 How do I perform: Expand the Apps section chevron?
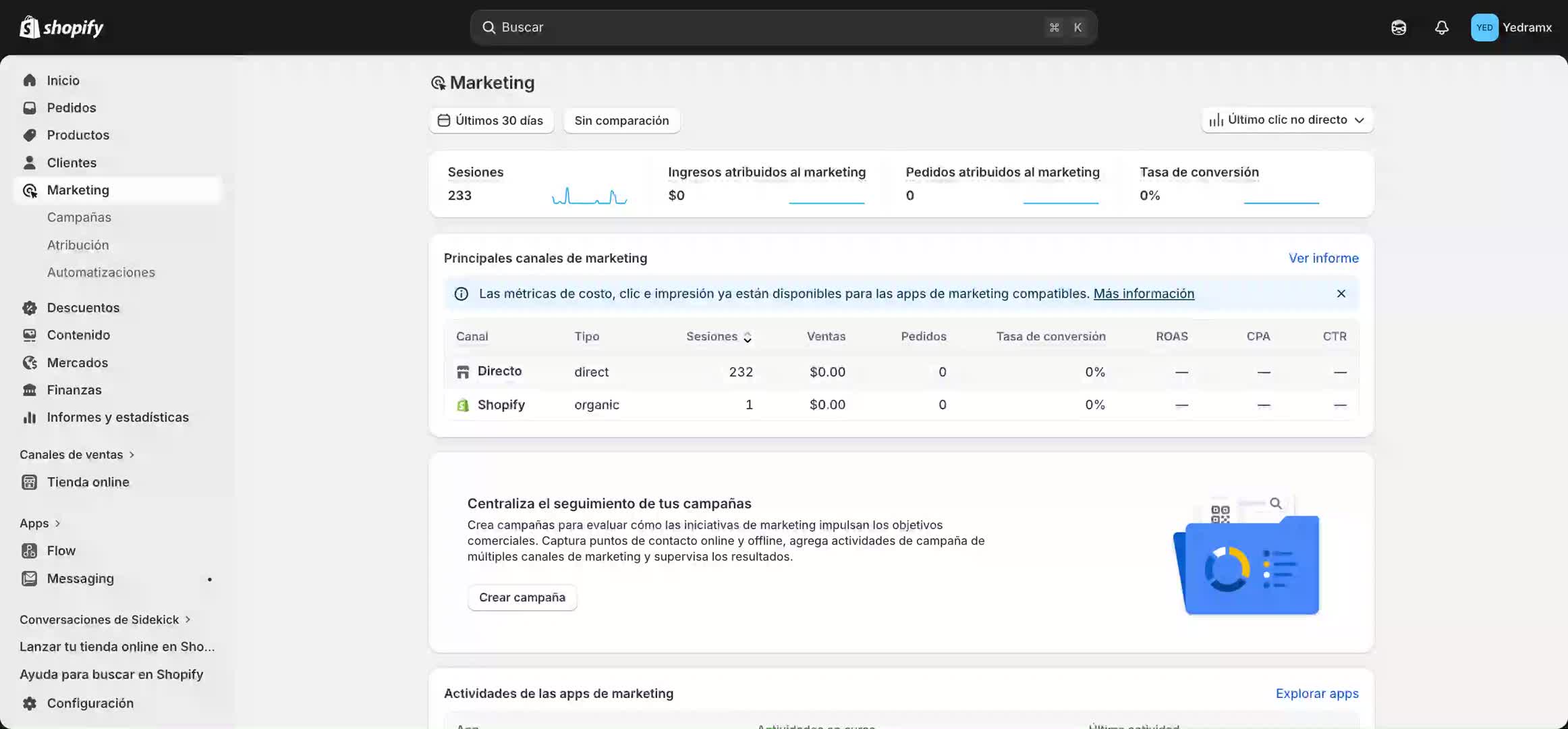point(57,523)
